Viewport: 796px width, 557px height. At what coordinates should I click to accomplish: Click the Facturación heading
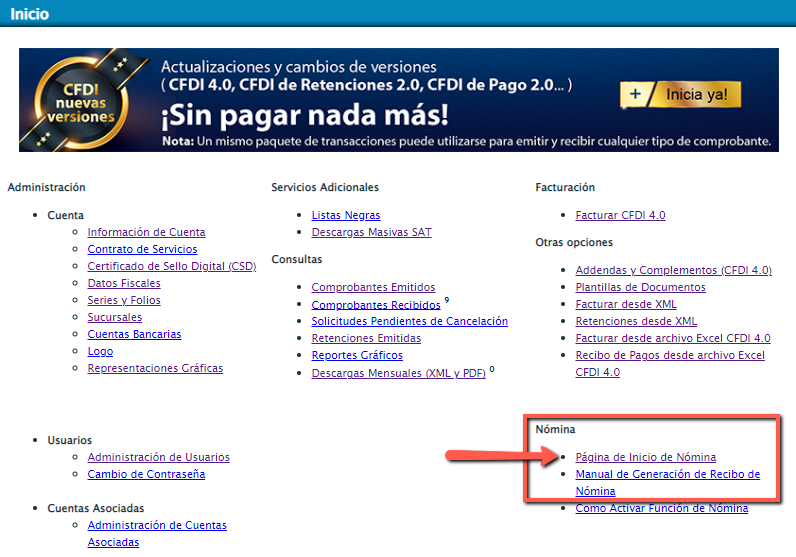coord(565,187)
